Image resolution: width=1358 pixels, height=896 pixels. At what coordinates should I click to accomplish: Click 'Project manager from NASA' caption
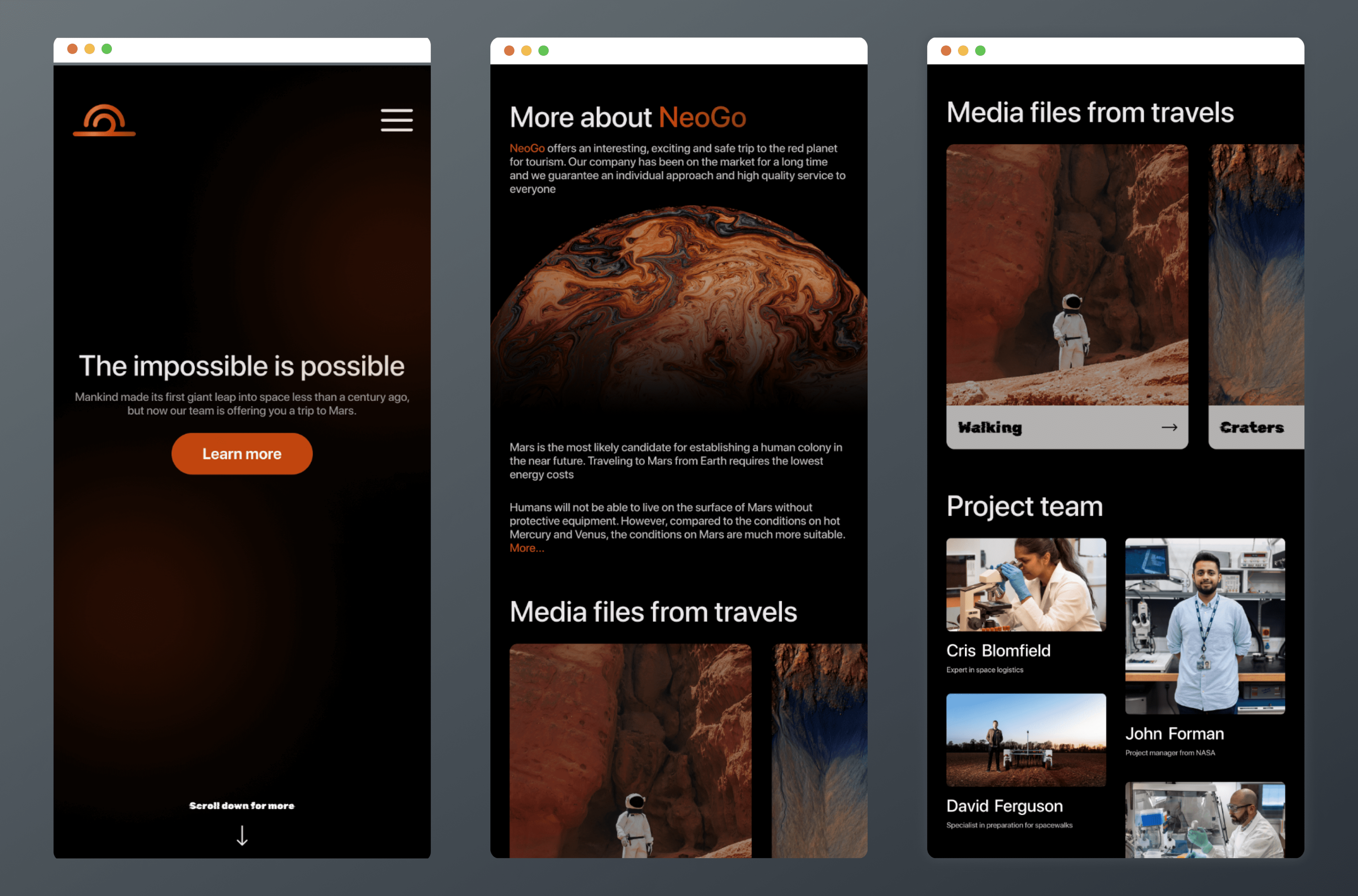pyautogui.click(x=1169, y=753)
